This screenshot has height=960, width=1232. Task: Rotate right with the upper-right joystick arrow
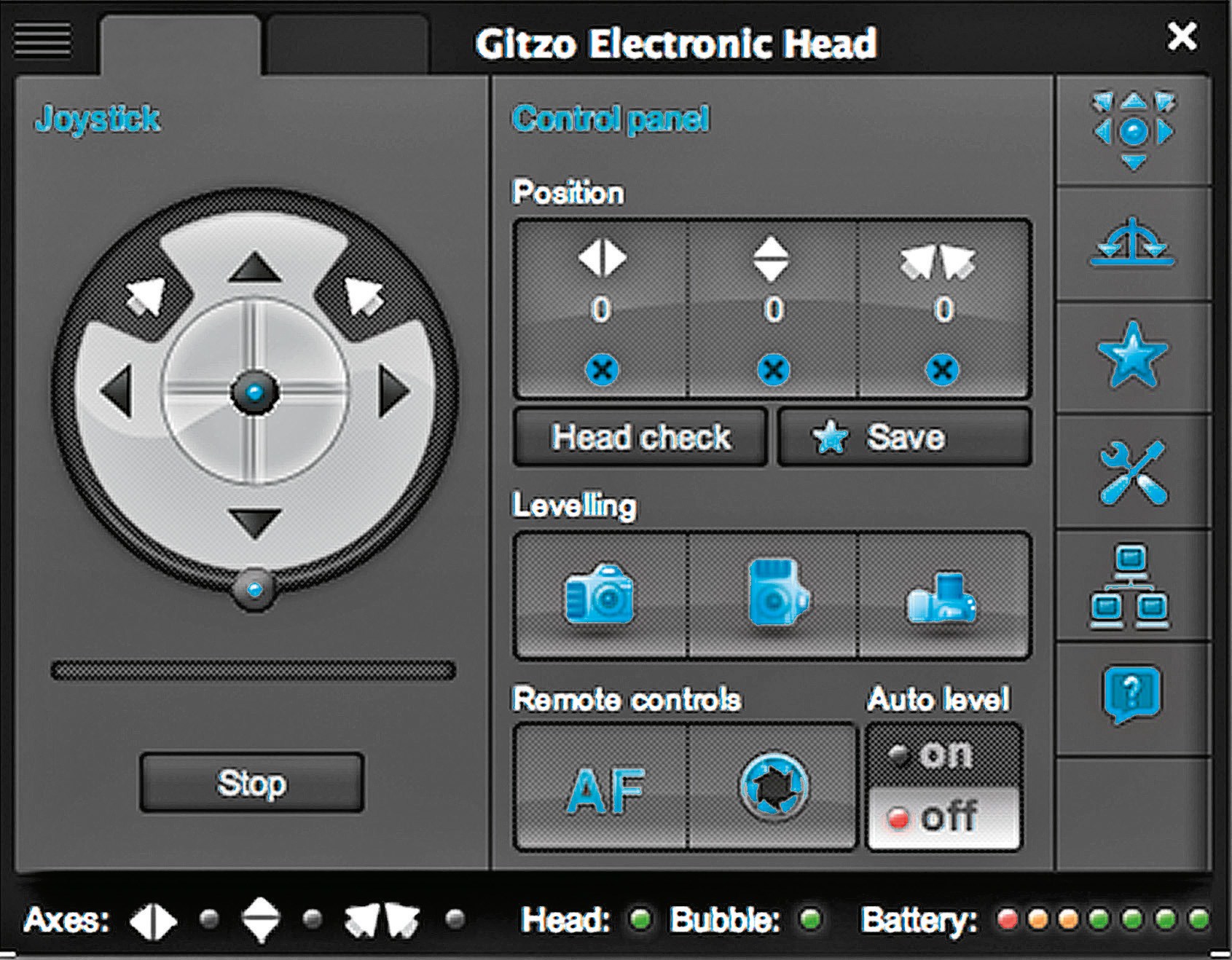[363, 296]
